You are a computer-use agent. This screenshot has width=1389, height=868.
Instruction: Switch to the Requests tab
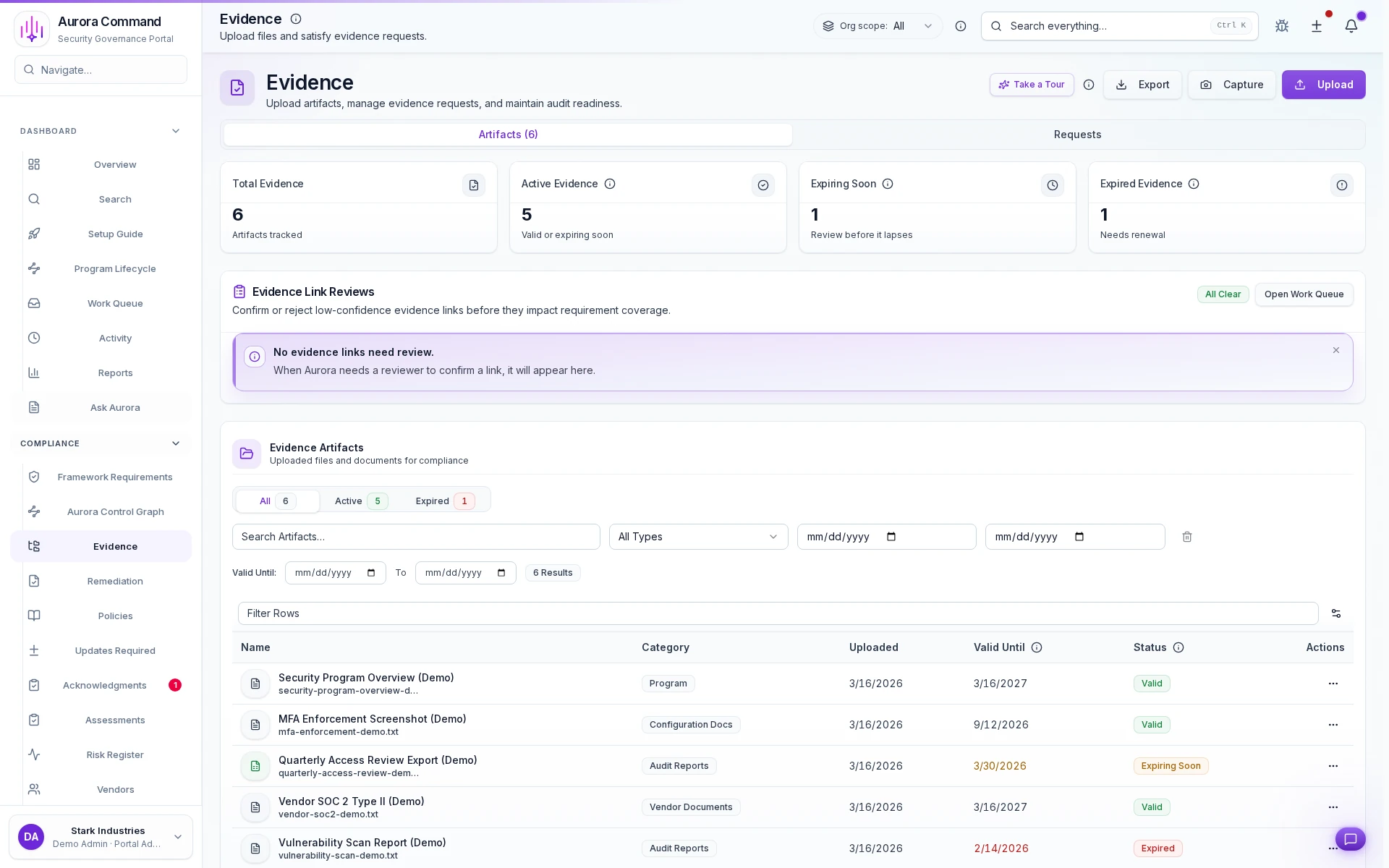pyautogui.click(x=1077, y=135)
